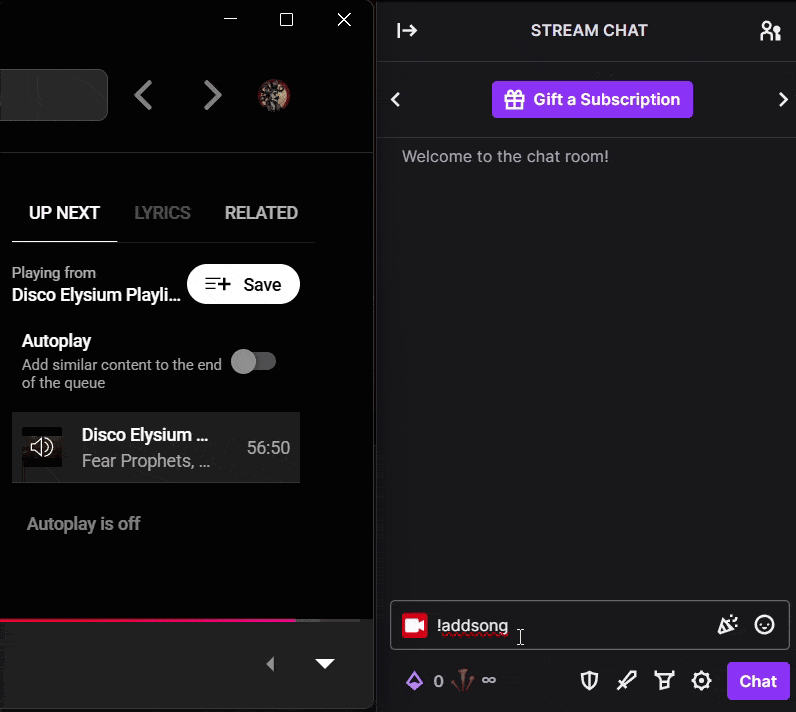Click the speaker thumbnail of playing track
796x712 pixels.
coord(42,447)
